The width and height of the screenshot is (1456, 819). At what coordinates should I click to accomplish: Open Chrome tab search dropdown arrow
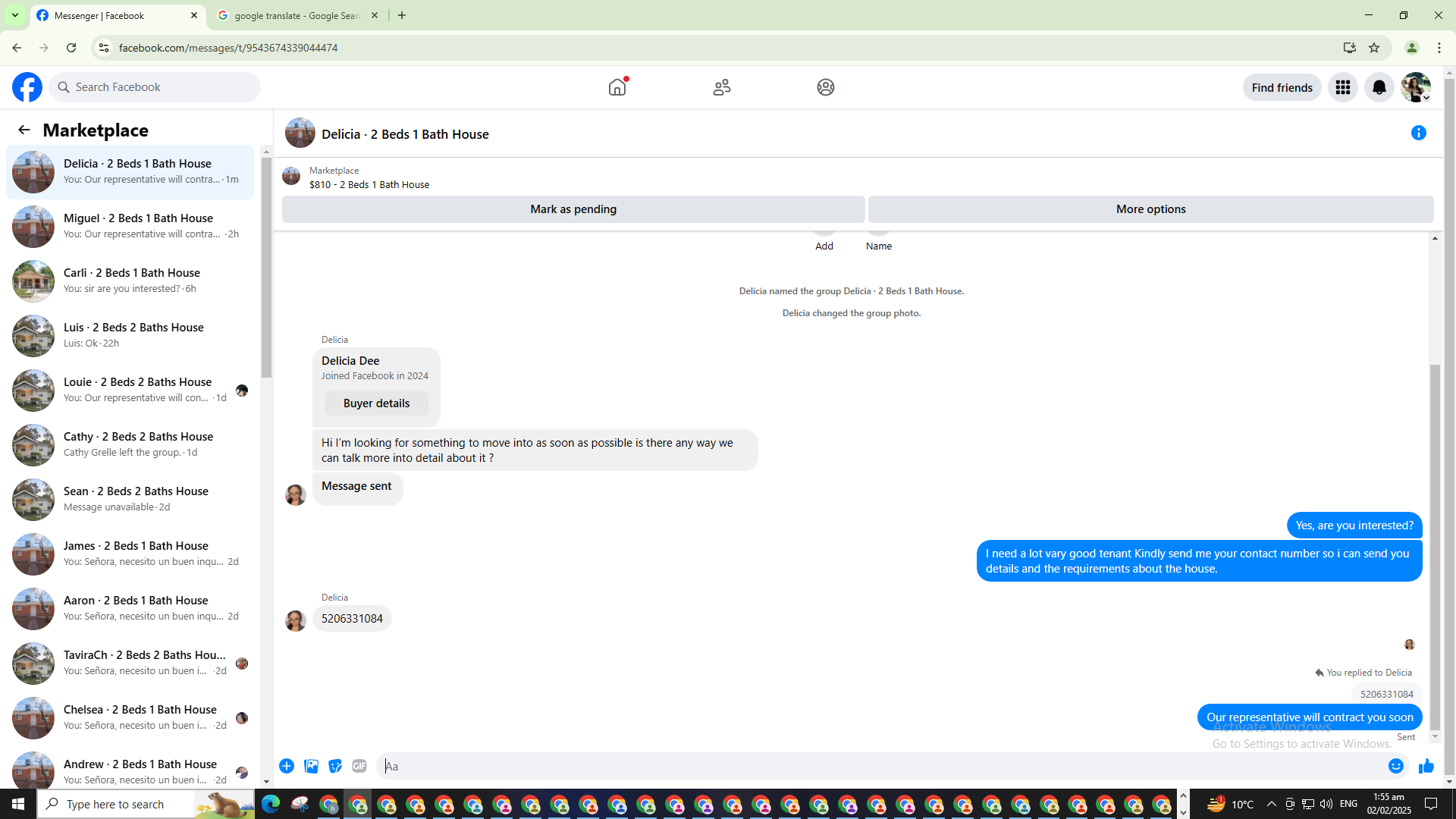[x=14, y=15]
